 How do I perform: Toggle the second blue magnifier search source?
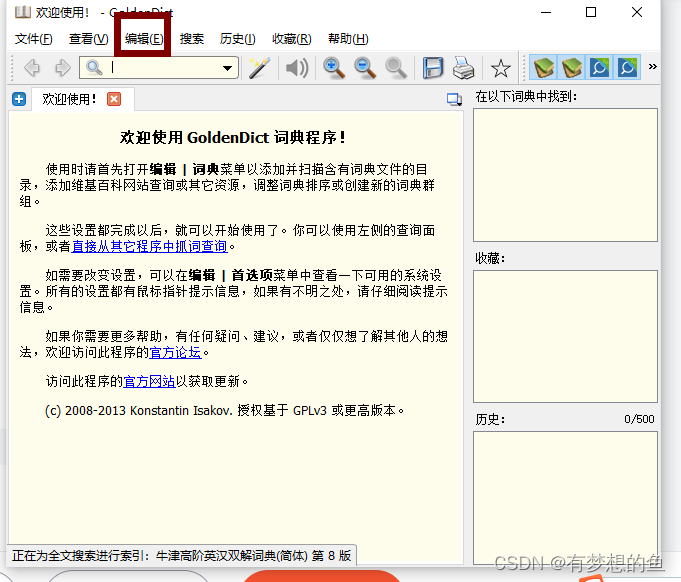pyautogui.click(x=627, y=67)
